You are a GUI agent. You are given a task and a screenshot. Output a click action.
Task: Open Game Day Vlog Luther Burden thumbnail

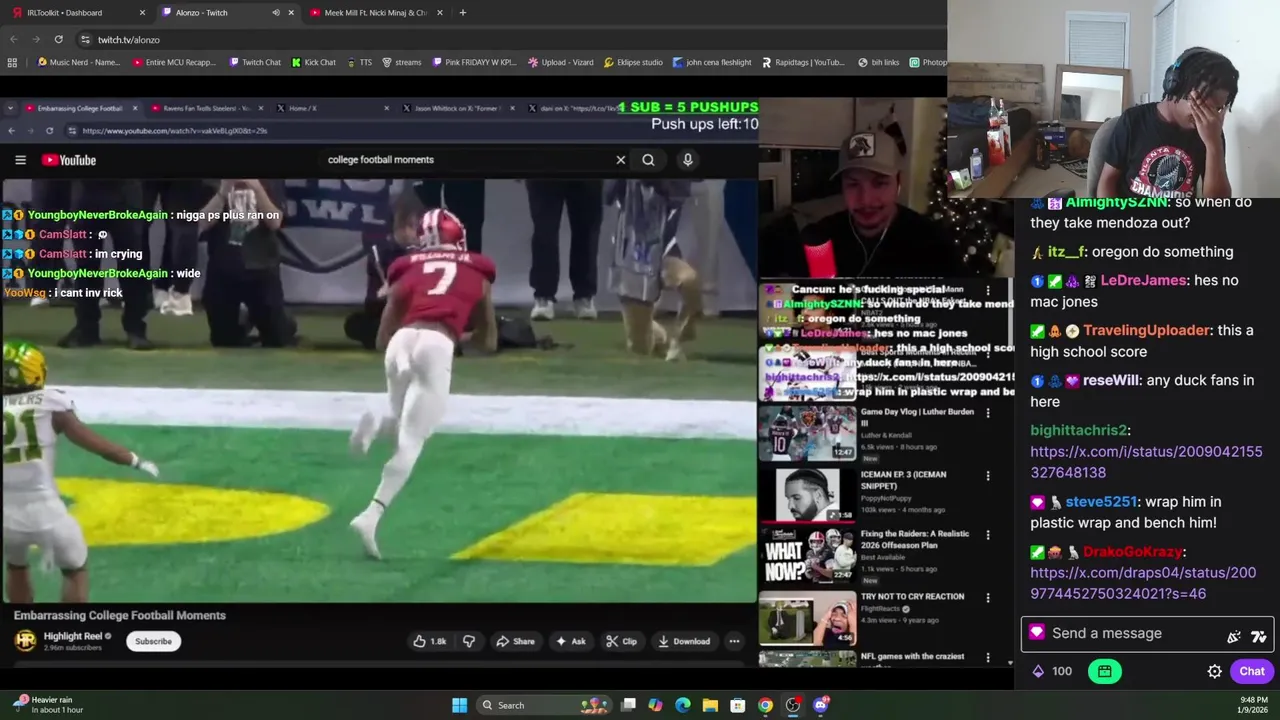click(807, 432)
